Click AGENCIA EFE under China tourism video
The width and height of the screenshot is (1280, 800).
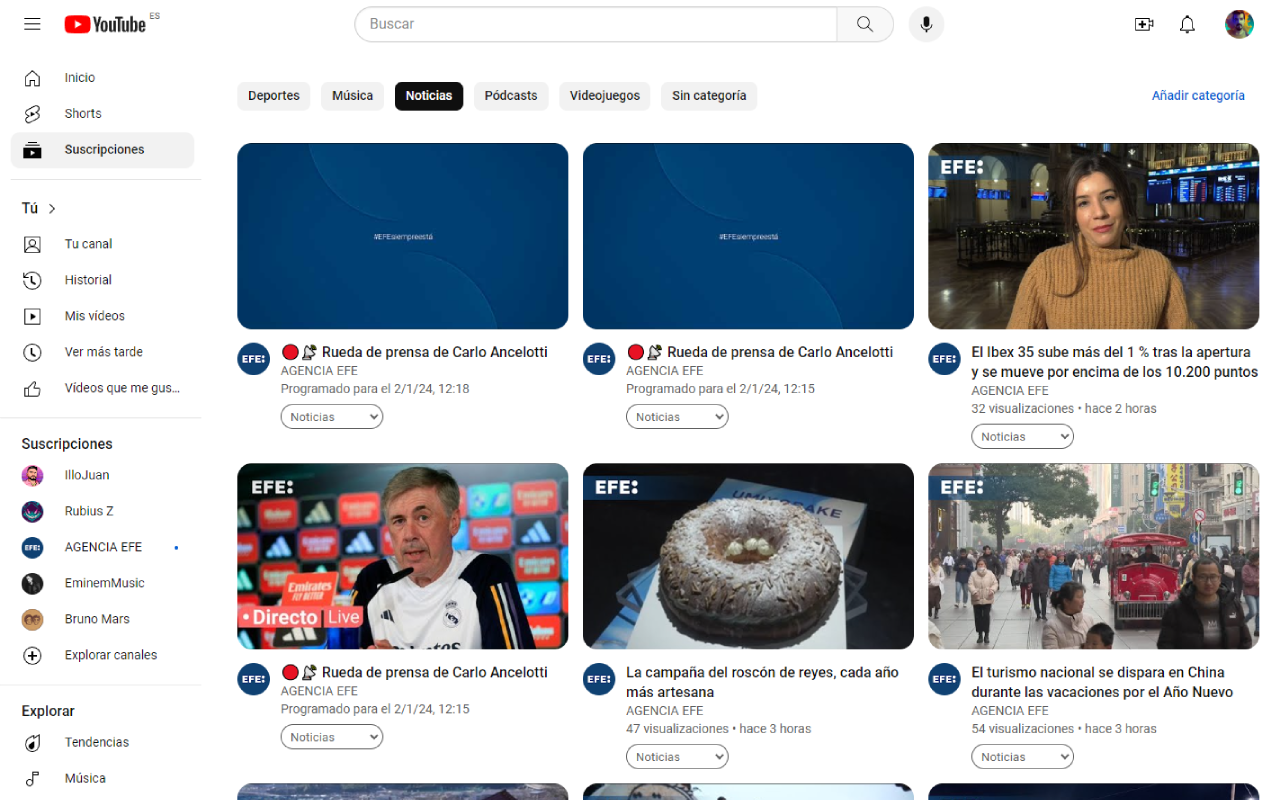(x=1010, y=711)
